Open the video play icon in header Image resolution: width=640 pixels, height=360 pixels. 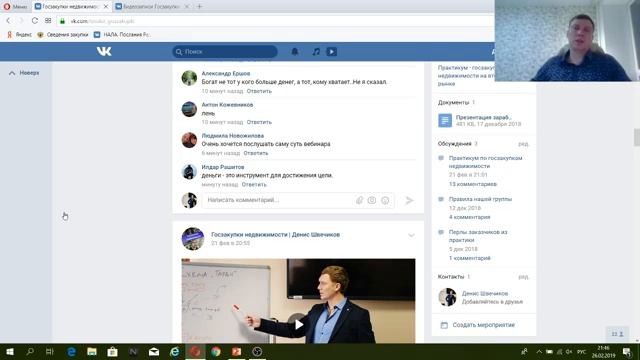(331, 51)
